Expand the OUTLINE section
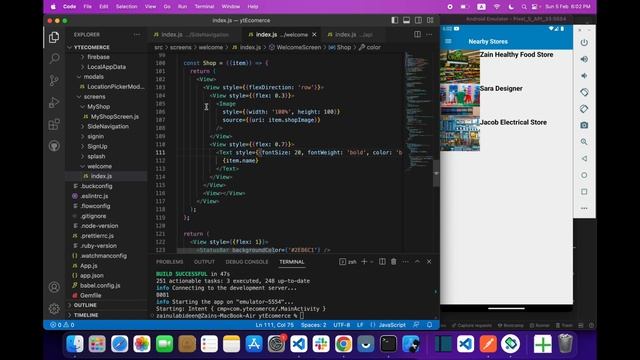Viewport: 640px width, 360px height. [x=85, y=305]
